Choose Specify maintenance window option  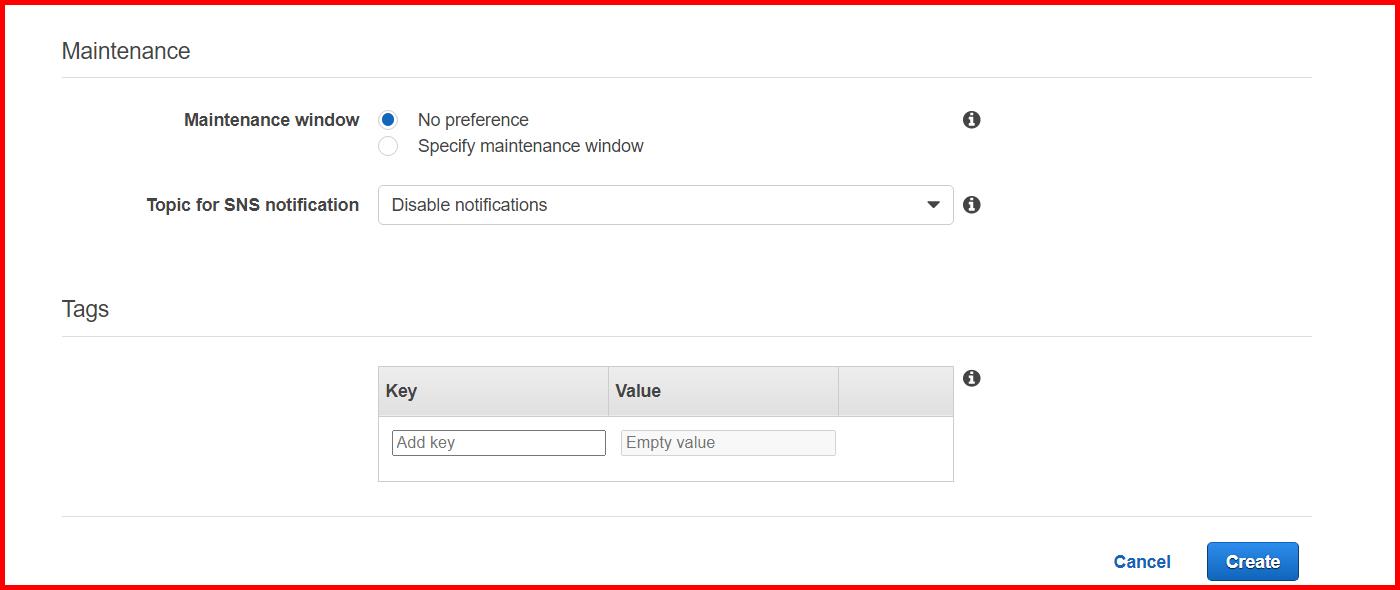[x=388, y=145]
